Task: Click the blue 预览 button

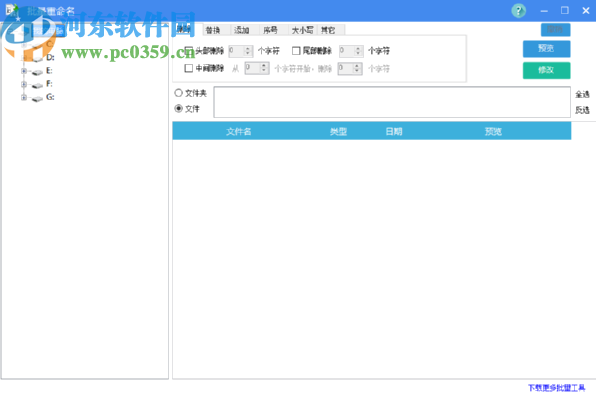Action: tap(546, 49)
